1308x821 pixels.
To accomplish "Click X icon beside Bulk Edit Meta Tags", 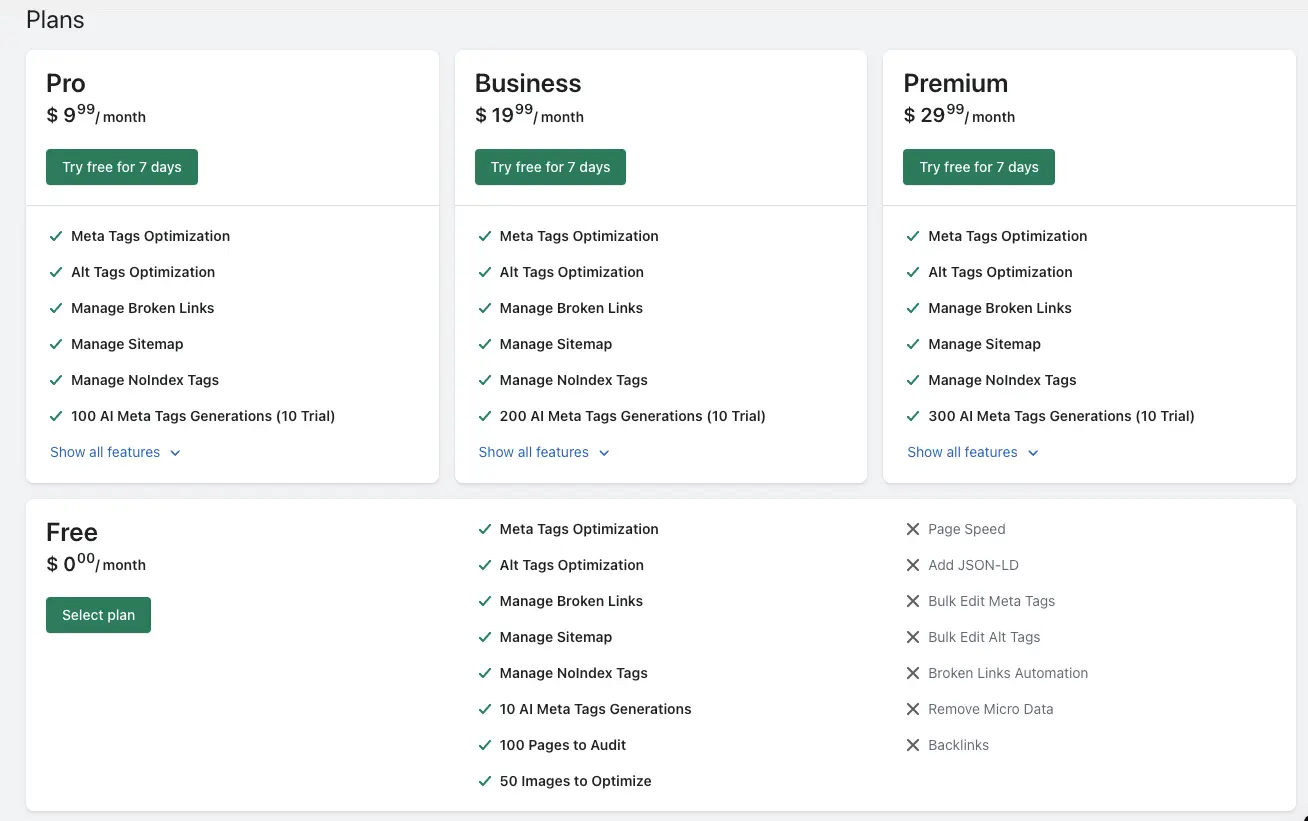I will [x=913, y=601].
